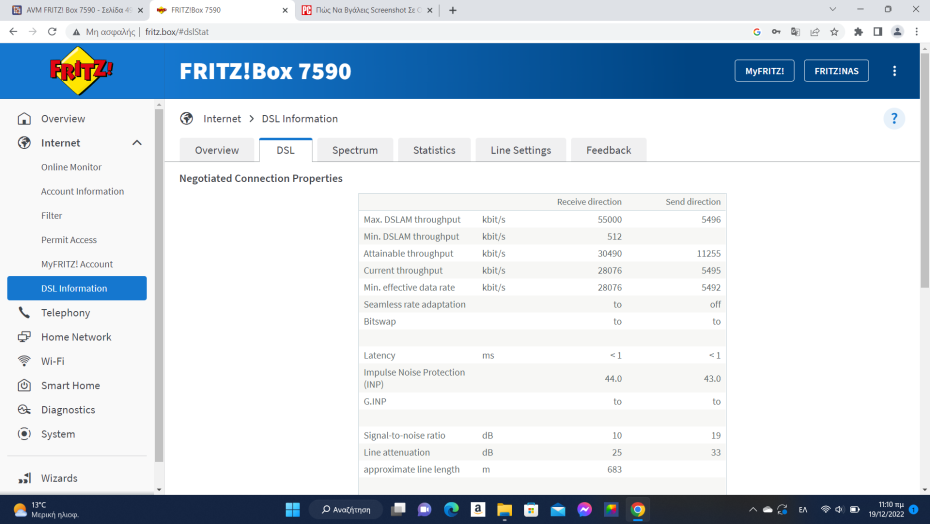Bookmark this page with the star icon
Image resolution: width=930 pixels, height=524 pixels.
[x=835, y=32]
